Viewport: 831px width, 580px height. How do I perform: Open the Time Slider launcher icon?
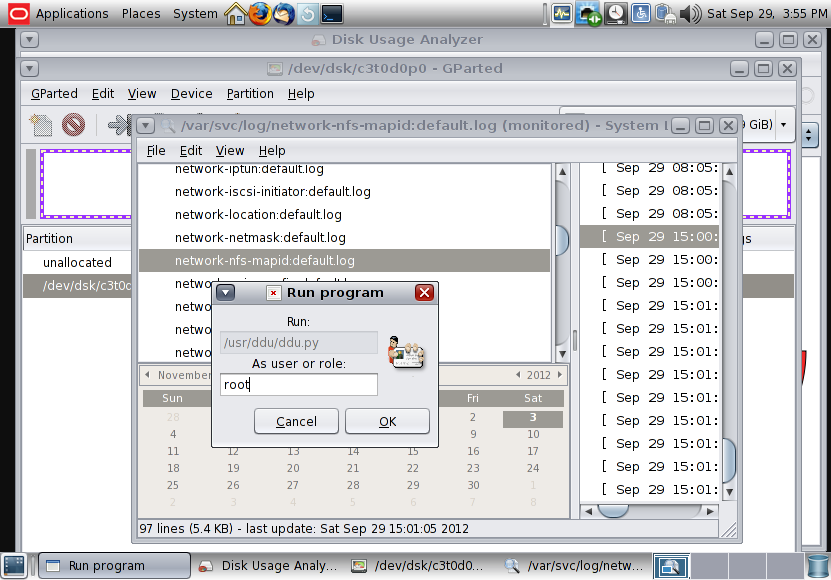[308, 13]
